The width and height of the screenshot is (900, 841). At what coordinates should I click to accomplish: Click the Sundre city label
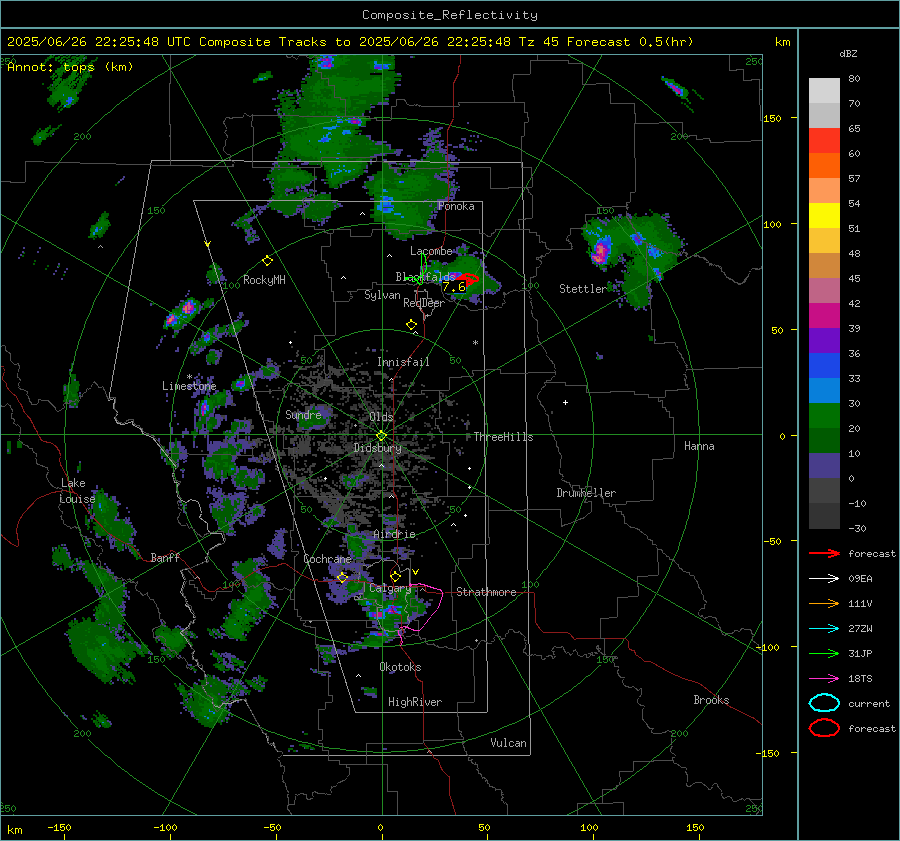(x=303, y=415)
